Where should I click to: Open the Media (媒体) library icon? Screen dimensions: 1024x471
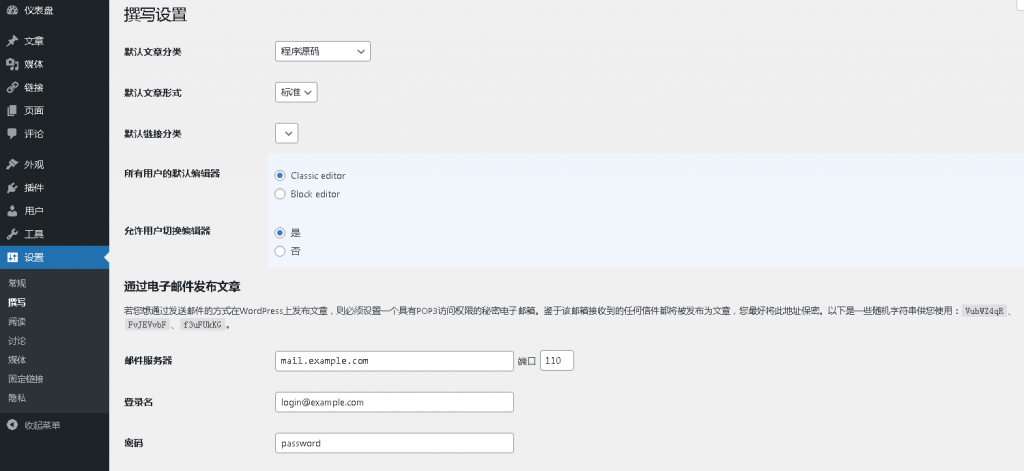(x=12, y=64)
